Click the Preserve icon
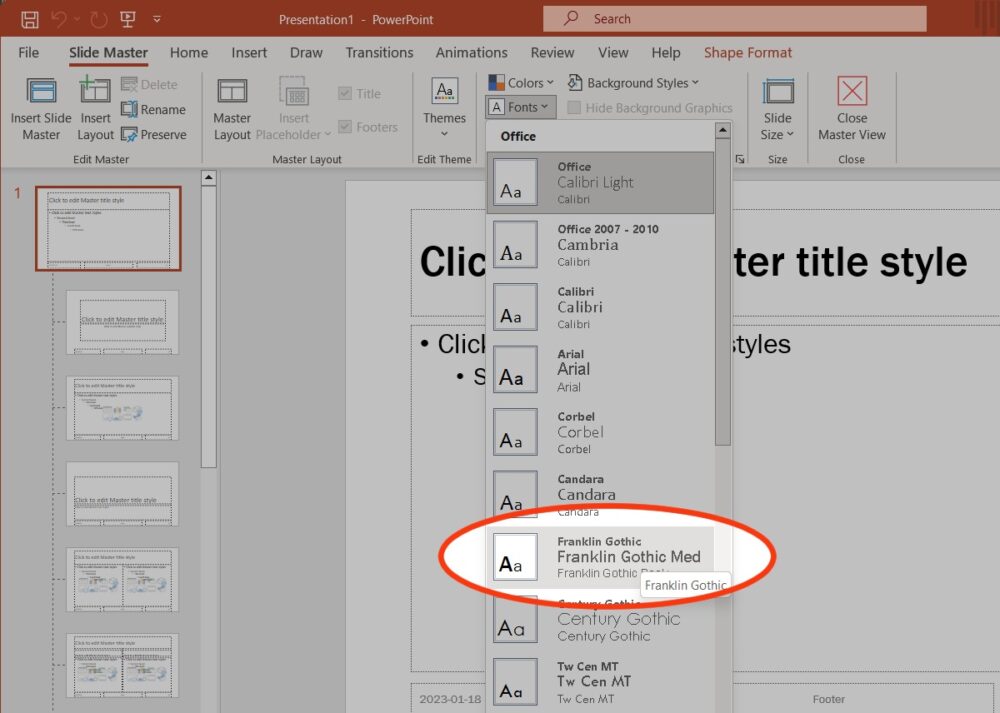 click(x=129, y=135)
